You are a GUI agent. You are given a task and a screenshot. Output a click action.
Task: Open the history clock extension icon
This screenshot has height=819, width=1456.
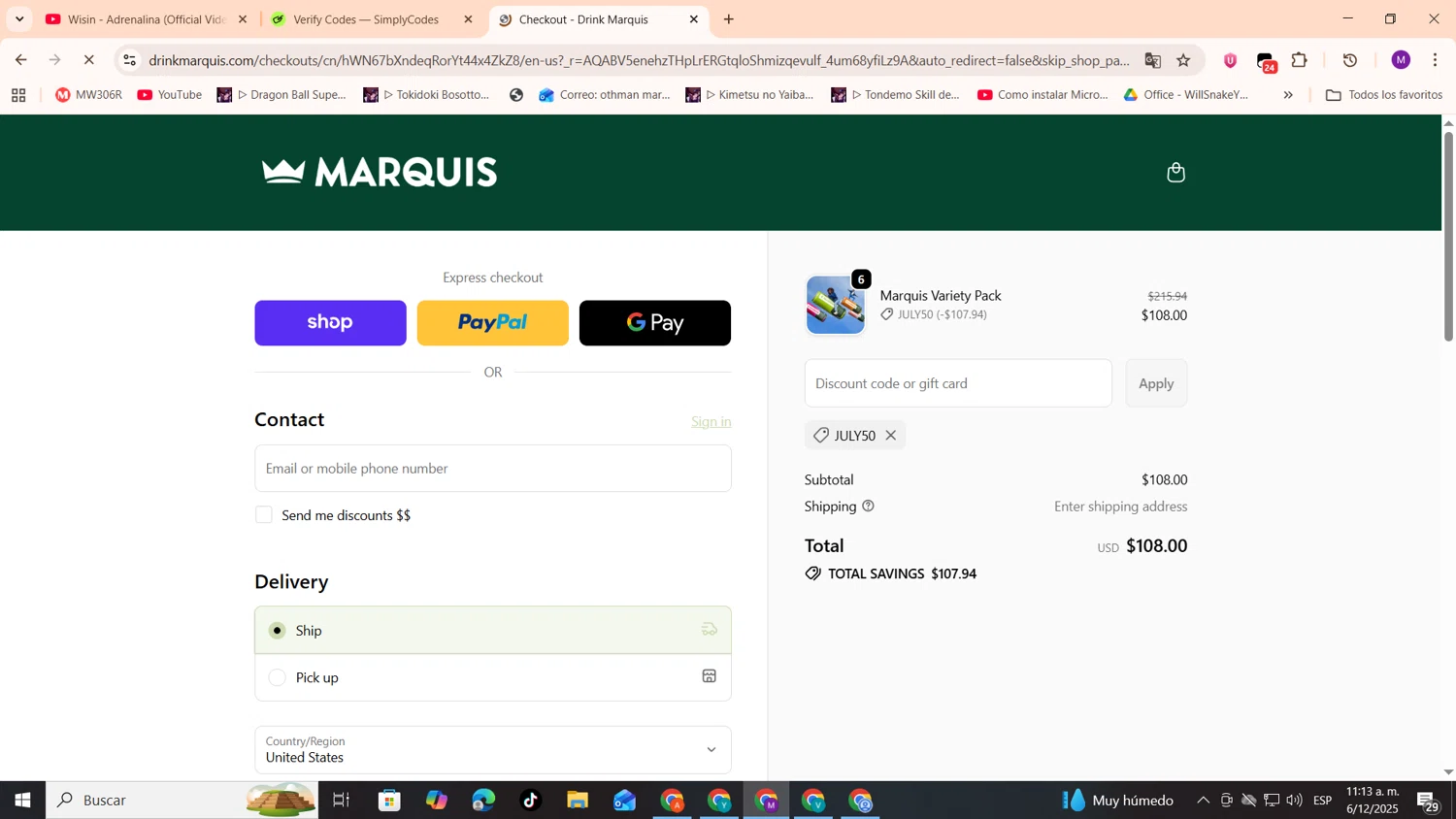coord(1349,60)
